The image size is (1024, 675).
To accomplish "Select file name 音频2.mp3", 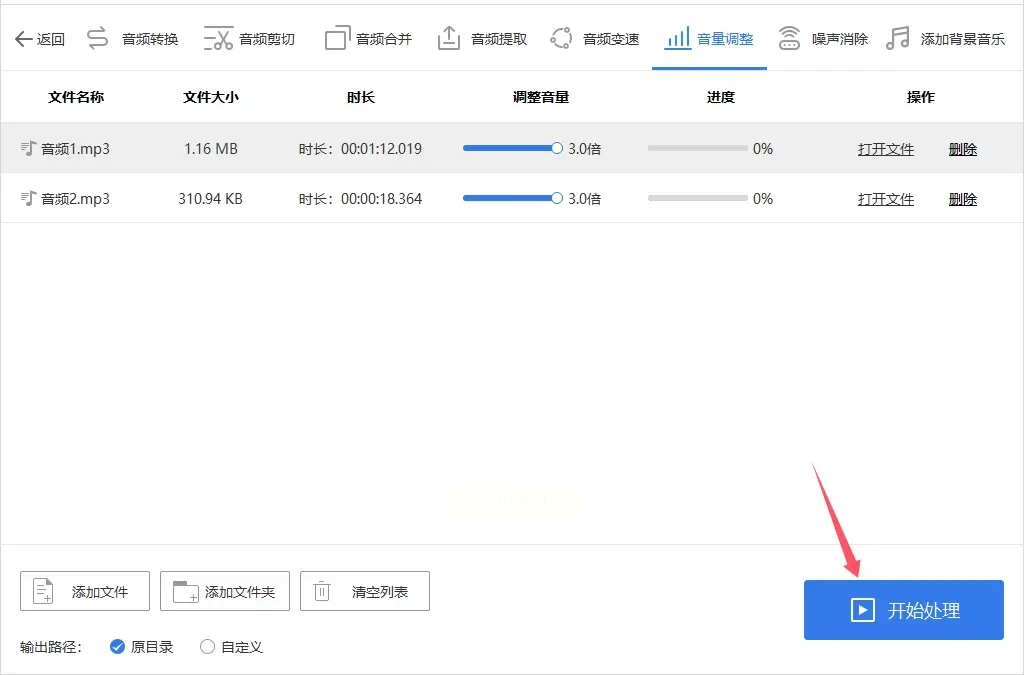I will click(x=75, y=198).
